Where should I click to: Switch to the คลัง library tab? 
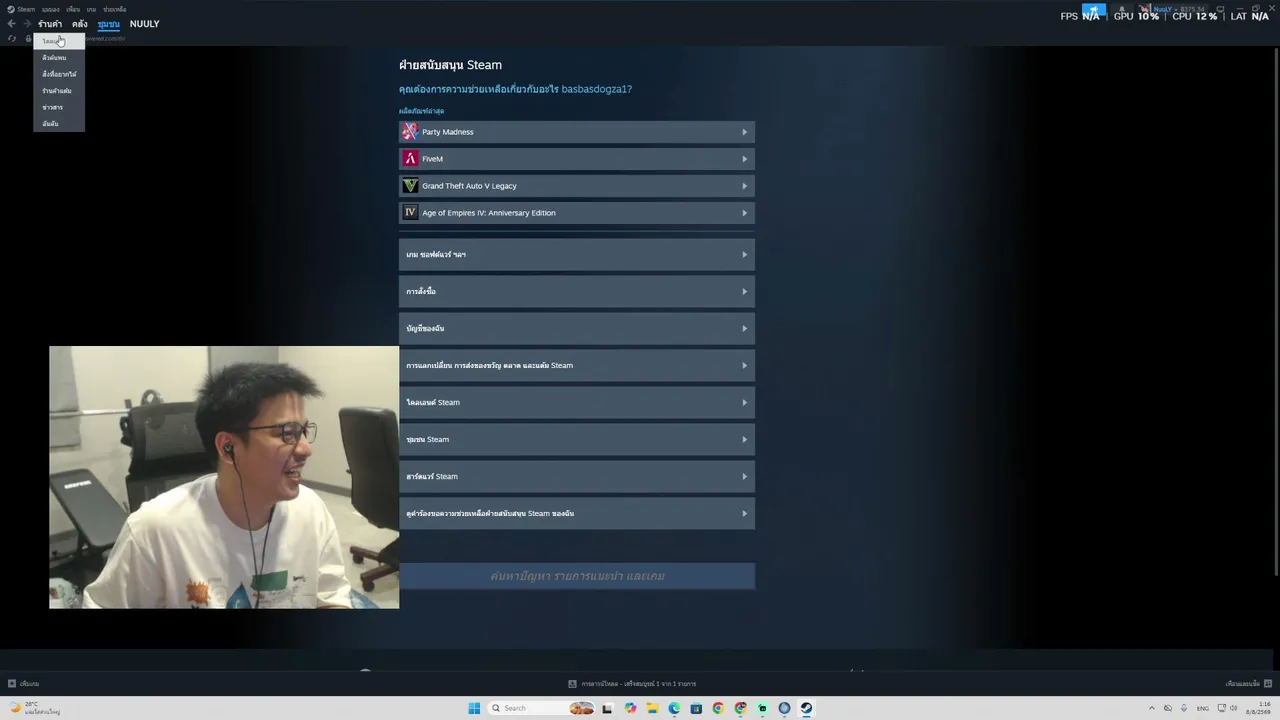(80, 24)
